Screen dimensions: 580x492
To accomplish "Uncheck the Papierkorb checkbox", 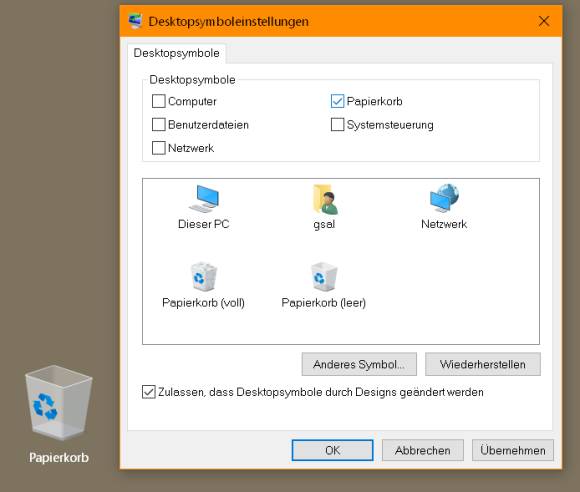I will pos(337,101).
